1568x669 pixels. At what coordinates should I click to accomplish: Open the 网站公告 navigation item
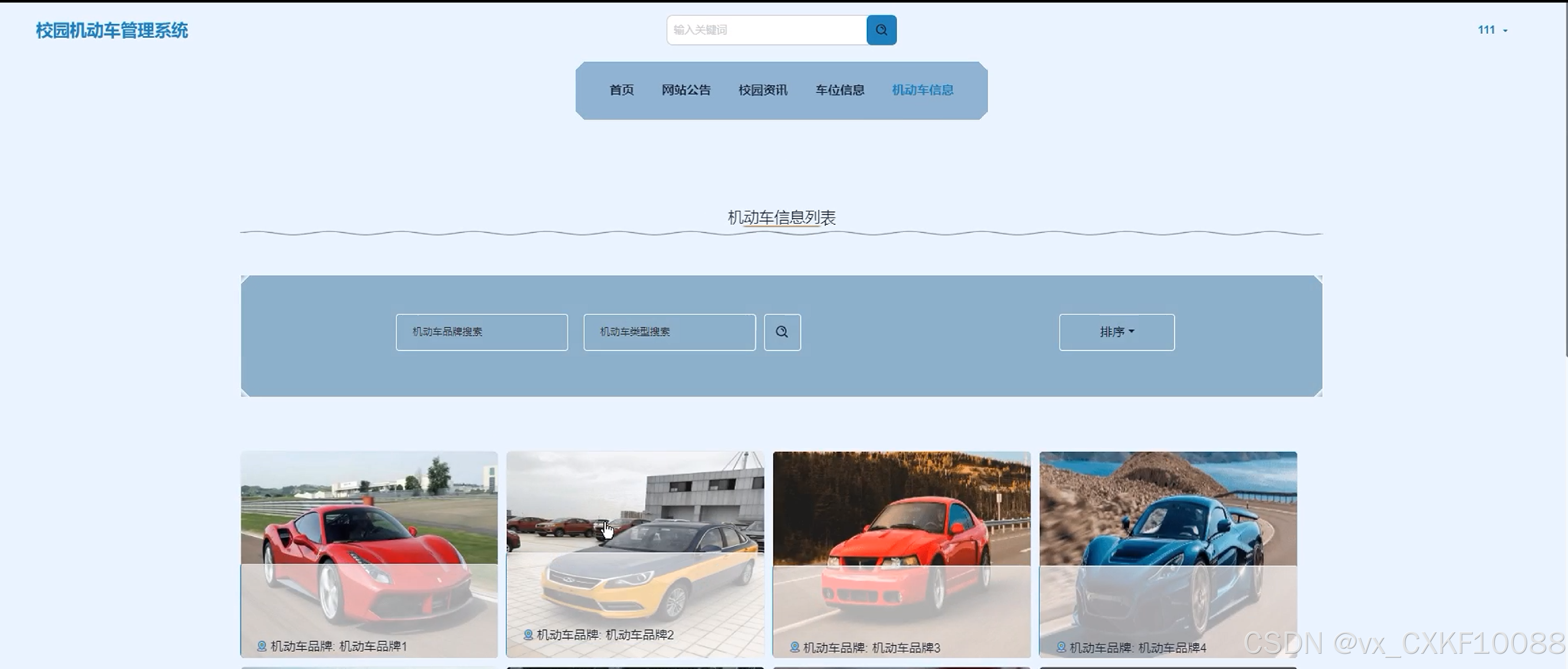click(686, 90)
